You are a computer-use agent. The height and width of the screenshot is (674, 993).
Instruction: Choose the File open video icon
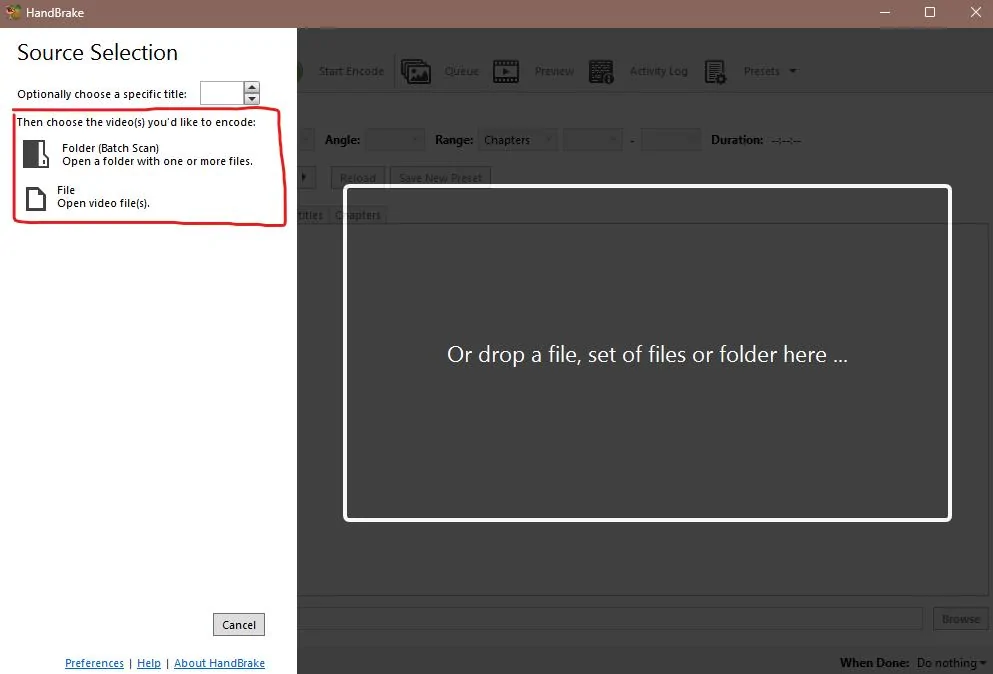click(35, 198)
